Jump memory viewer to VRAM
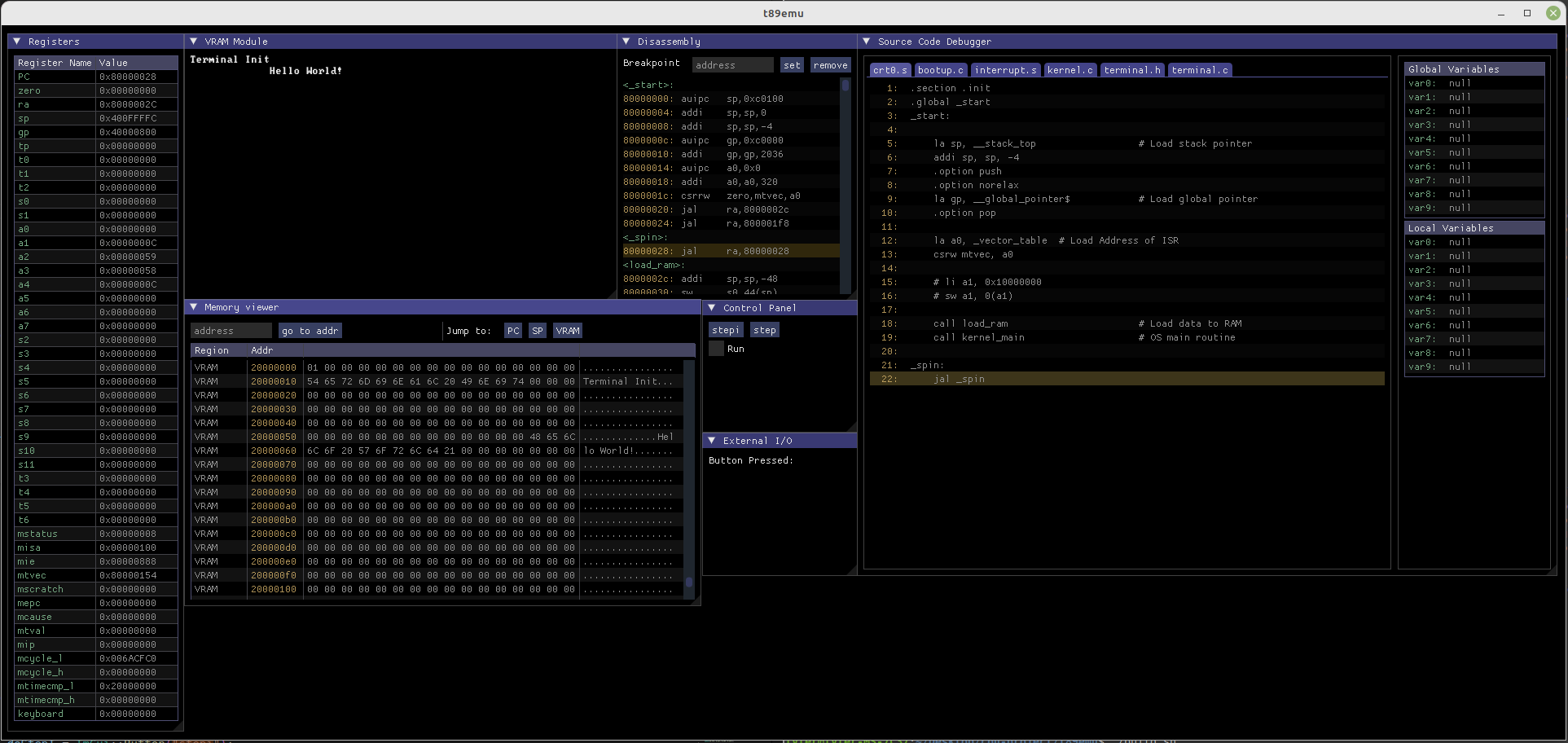 567,331
